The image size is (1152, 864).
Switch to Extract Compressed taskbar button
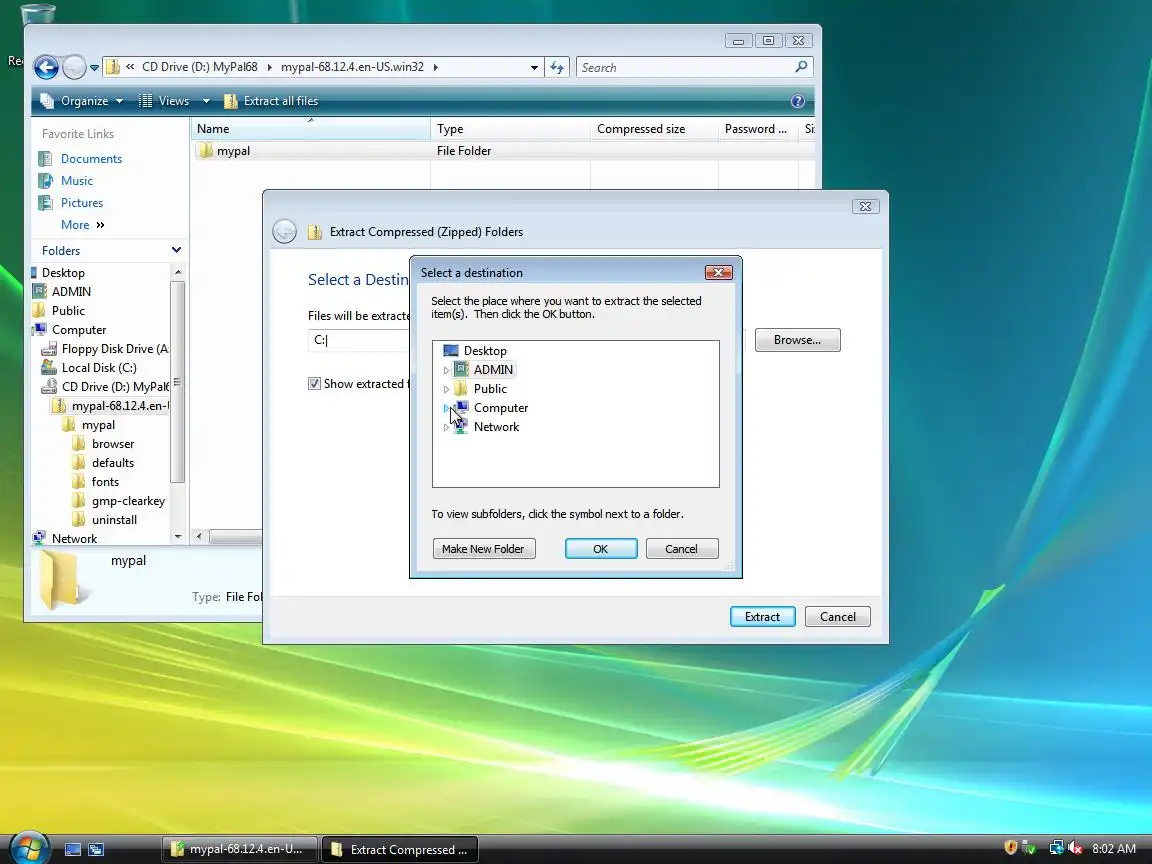pos(400,849)
